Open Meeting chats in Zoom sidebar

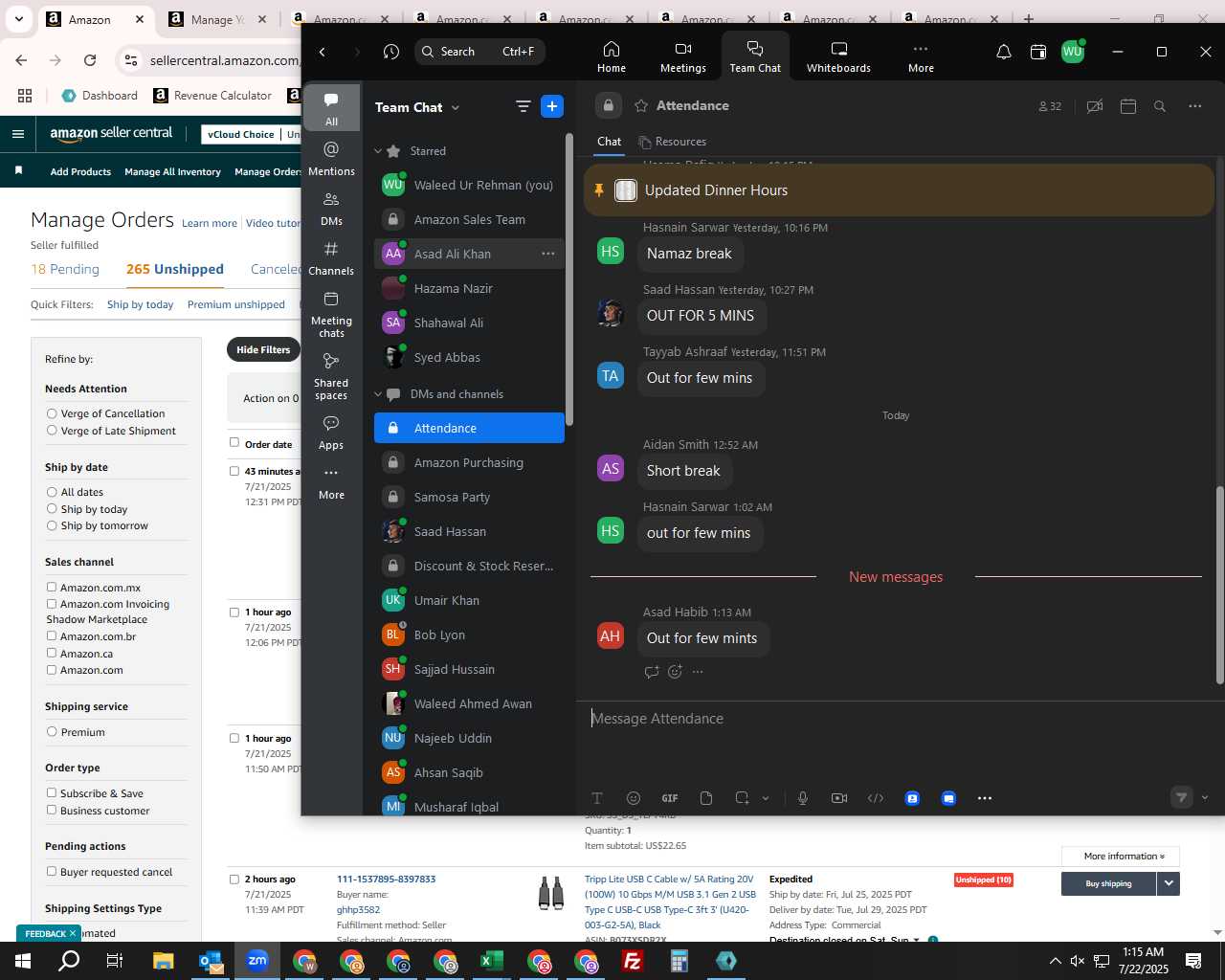click(331, 314)
